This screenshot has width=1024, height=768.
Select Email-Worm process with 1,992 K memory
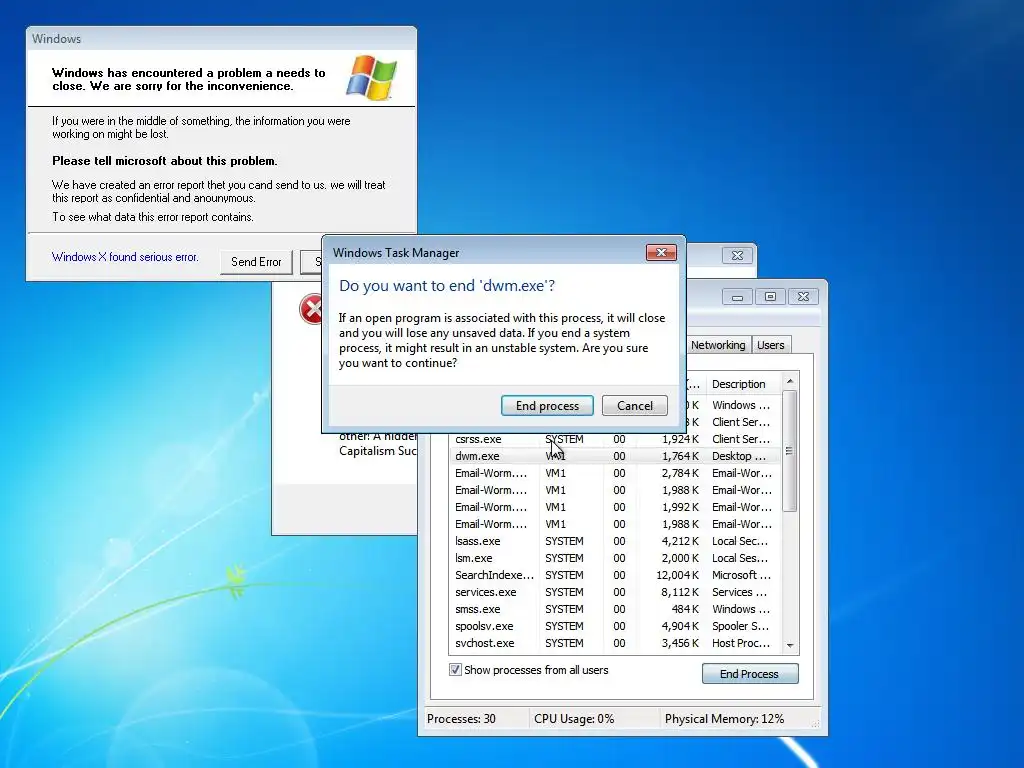pos(616,507)
